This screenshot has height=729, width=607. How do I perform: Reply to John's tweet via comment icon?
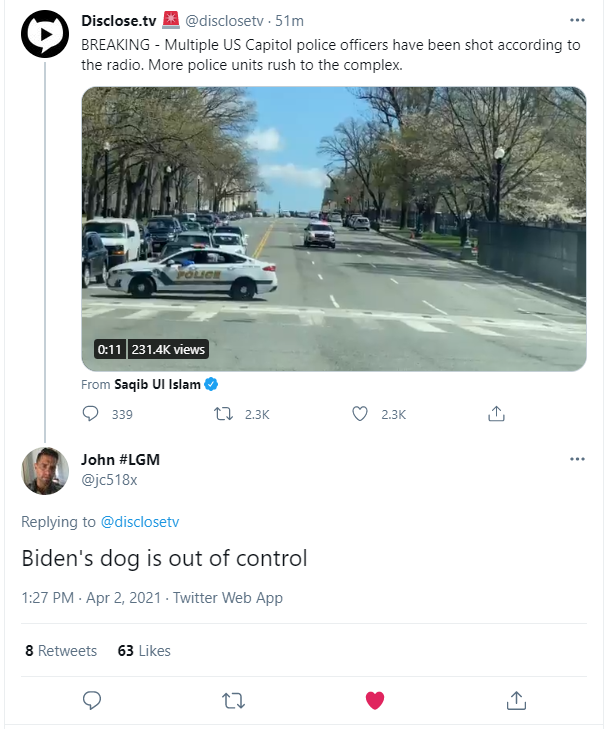point(92,700)
